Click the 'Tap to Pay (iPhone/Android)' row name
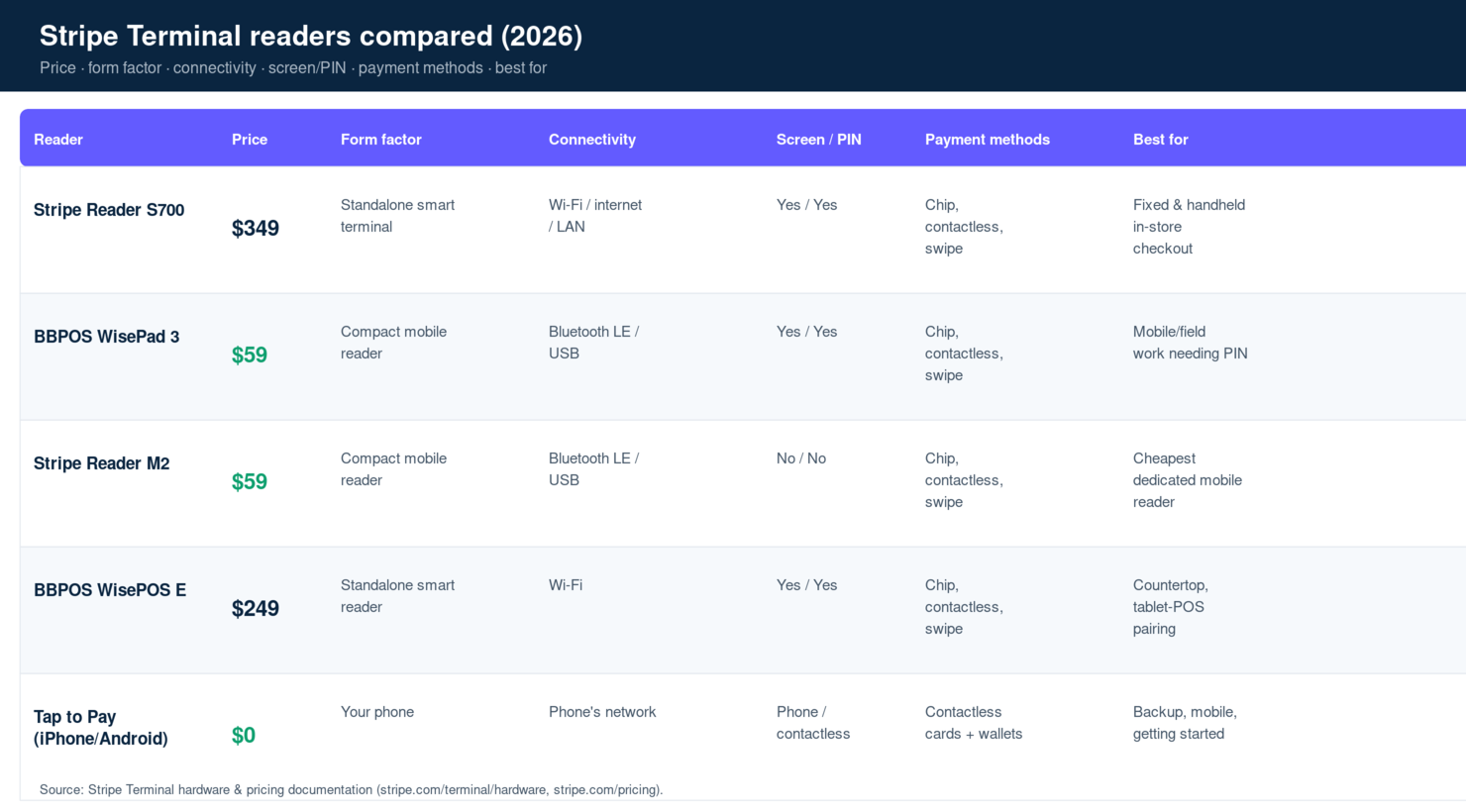1466x812 pixels. (101, 728)
